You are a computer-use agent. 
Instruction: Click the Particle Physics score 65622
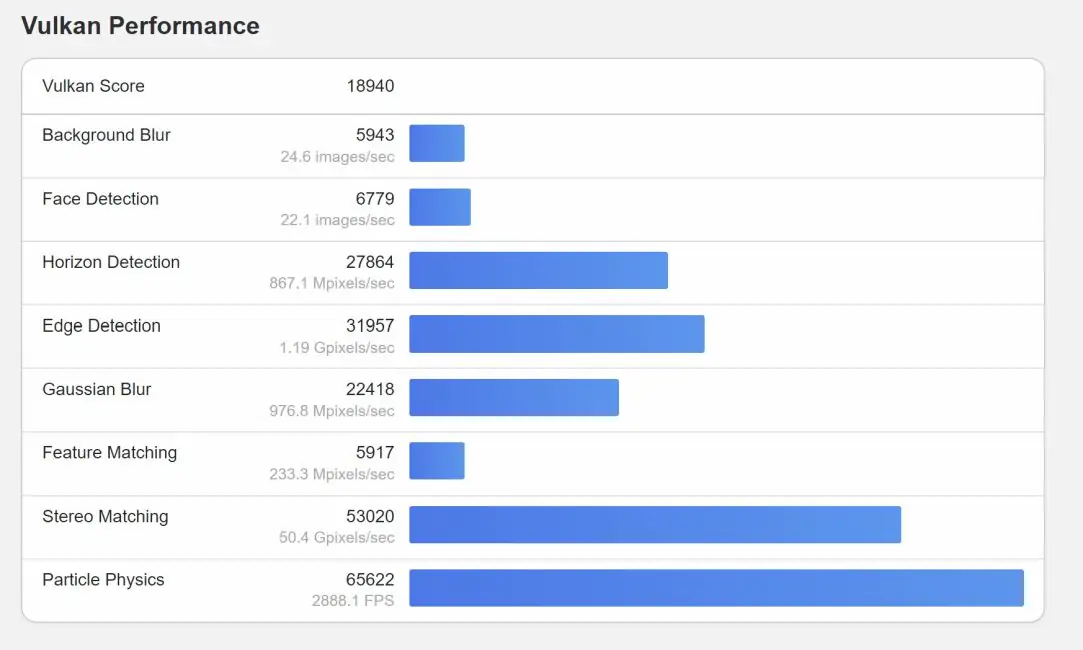[370, 580]
